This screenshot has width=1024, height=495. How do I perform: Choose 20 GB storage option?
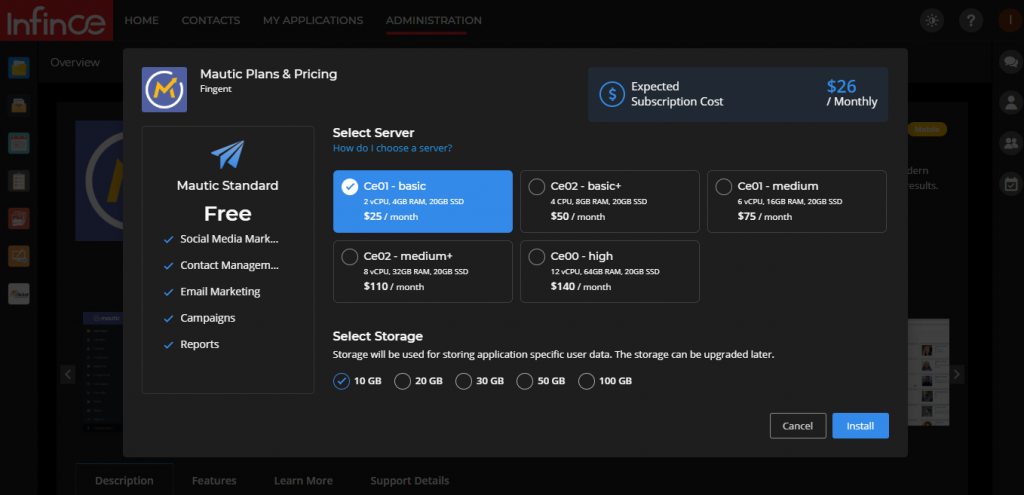pyautogui.click(x=403, y=381)
